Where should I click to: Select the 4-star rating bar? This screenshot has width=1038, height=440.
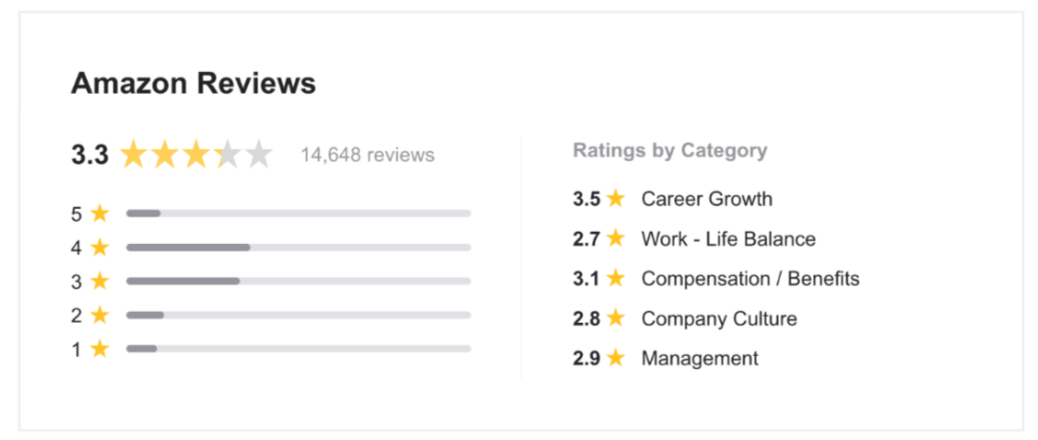(x=298, y=247)
